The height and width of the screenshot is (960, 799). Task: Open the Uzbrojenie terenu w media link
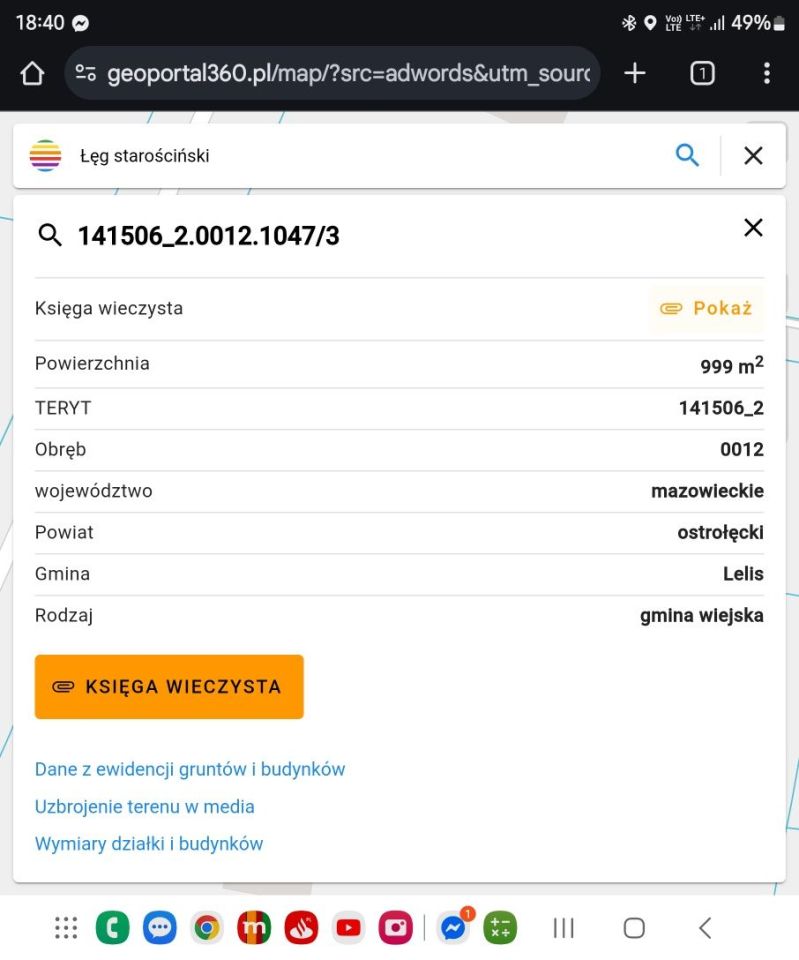tap(144, 806)
